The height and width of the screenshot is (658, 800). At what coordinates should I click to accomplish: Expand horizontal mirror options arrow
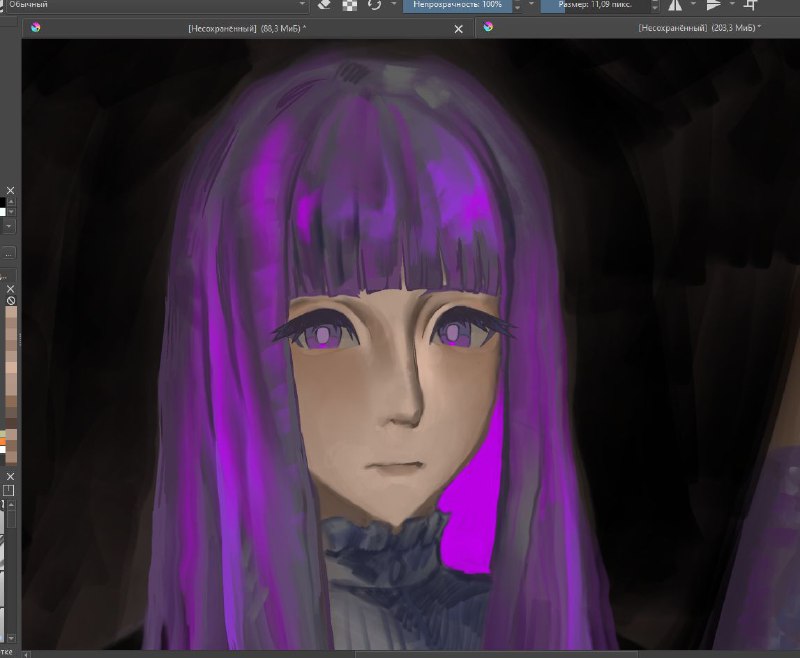coord(693,4)
